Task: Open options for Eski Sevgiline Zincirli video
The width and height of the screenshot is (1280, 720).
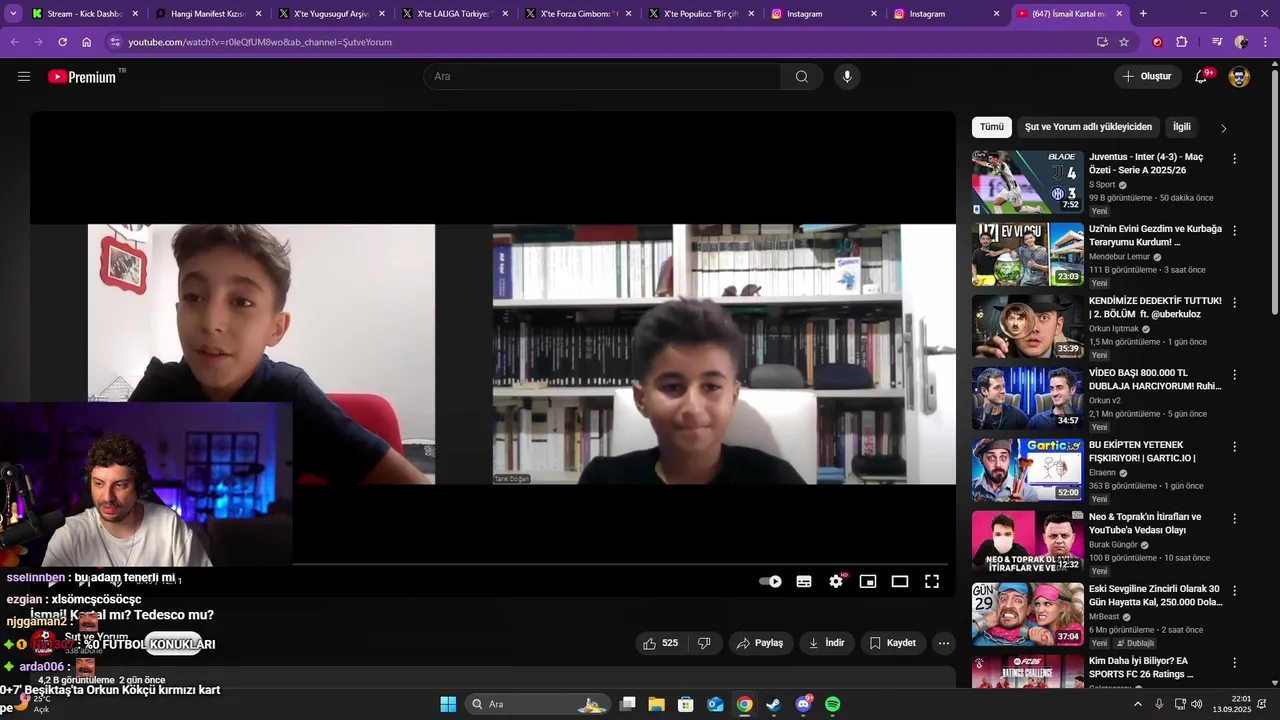Action: [1234, 590]
